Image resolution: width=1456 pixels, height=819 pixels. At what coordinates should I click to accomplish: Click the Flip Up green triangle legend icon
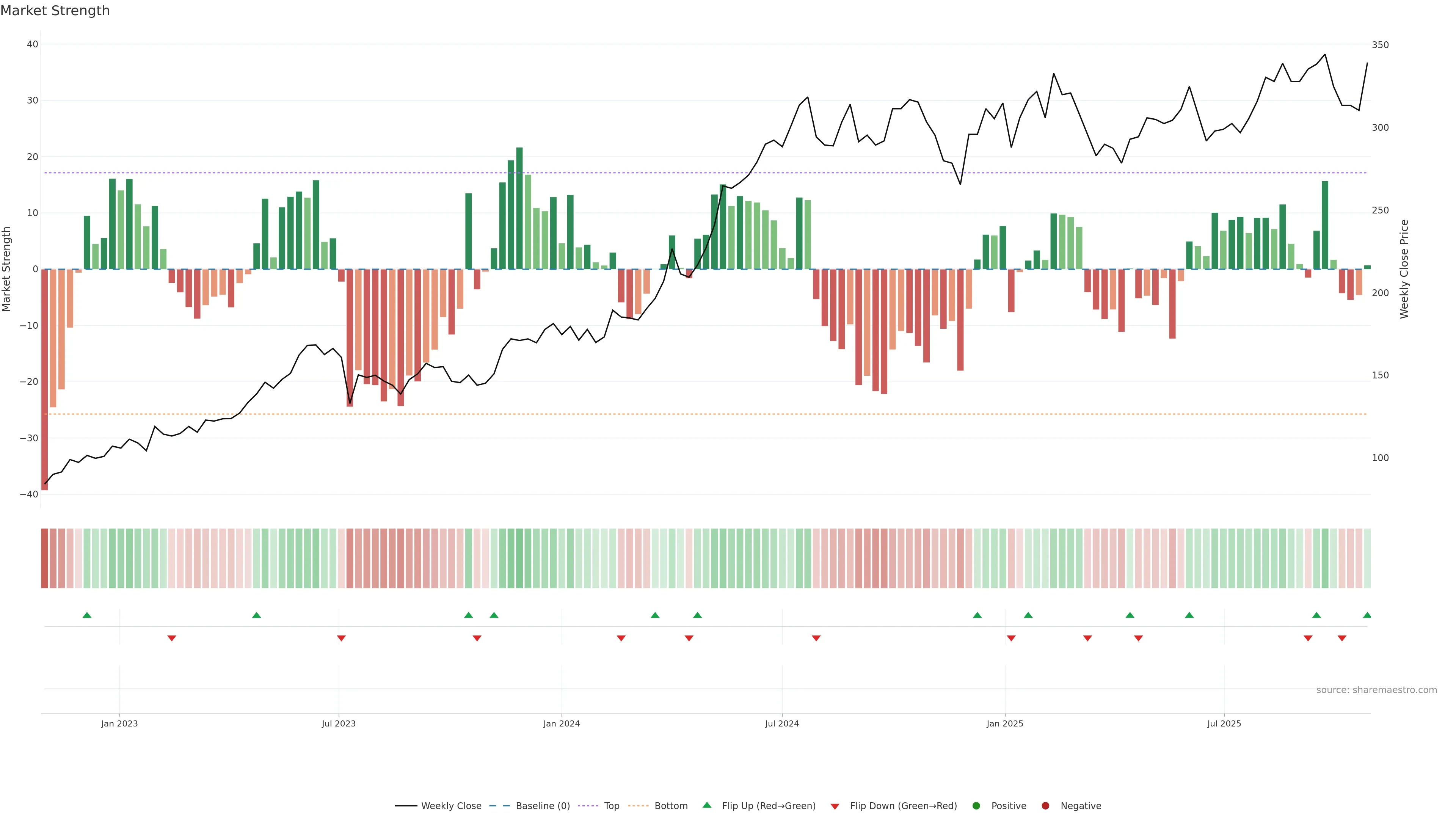[x=706, y=805]
